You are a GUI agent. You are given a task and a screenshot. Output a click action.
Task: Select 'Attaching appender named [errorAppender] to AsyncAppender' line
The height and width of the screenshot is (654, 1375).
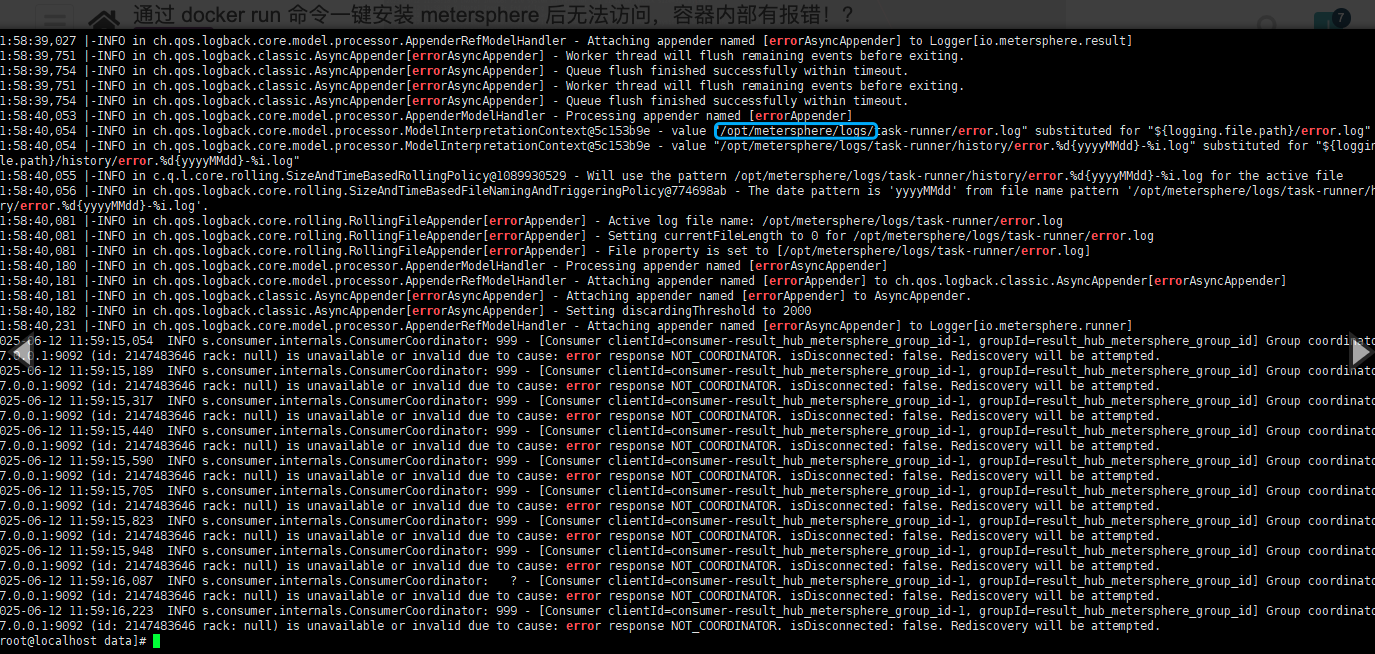(485, 296)
